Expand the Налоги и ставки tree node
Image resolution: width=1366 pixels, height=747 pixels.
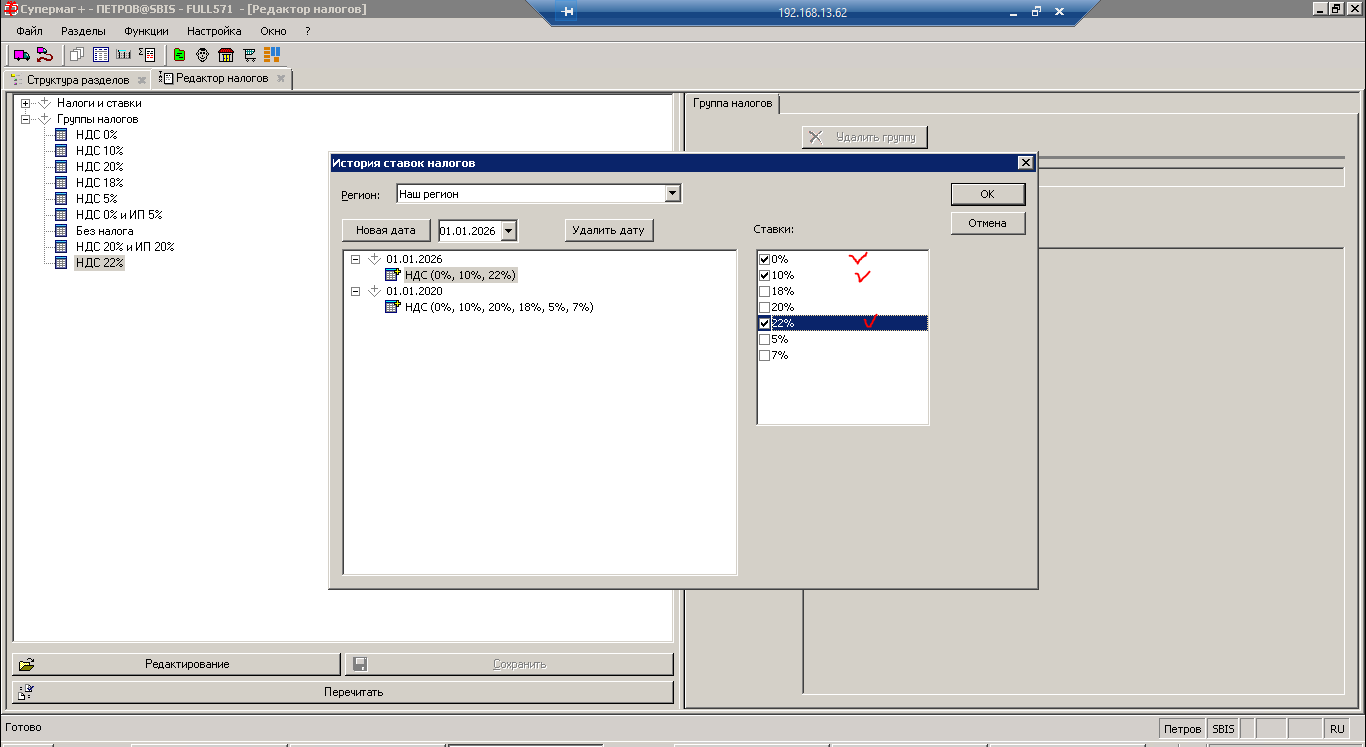pos(26,103)
